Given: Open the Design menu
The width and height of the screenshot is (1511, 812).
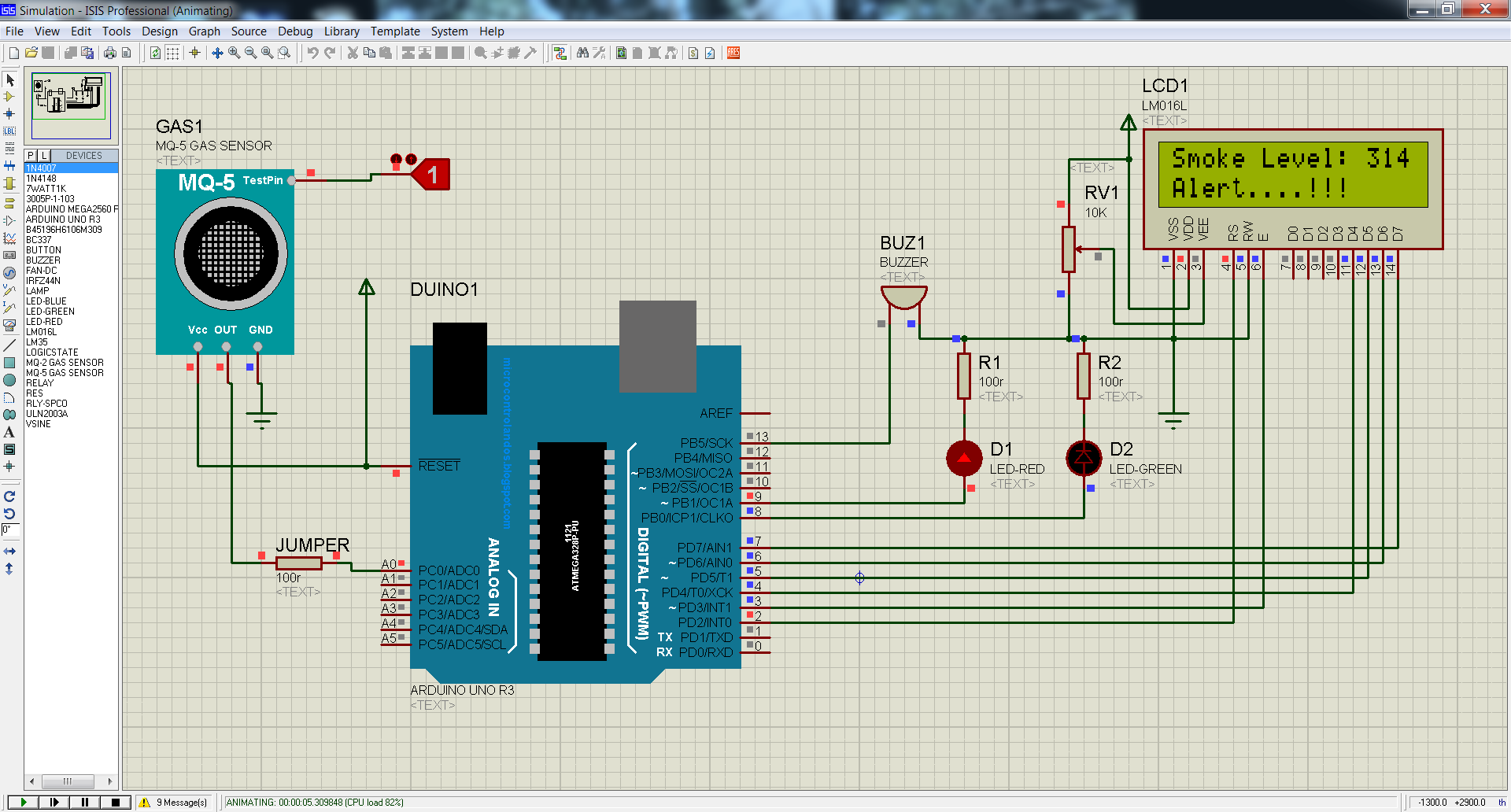Looking at the screenshot, I should click(x=160, y=31).
